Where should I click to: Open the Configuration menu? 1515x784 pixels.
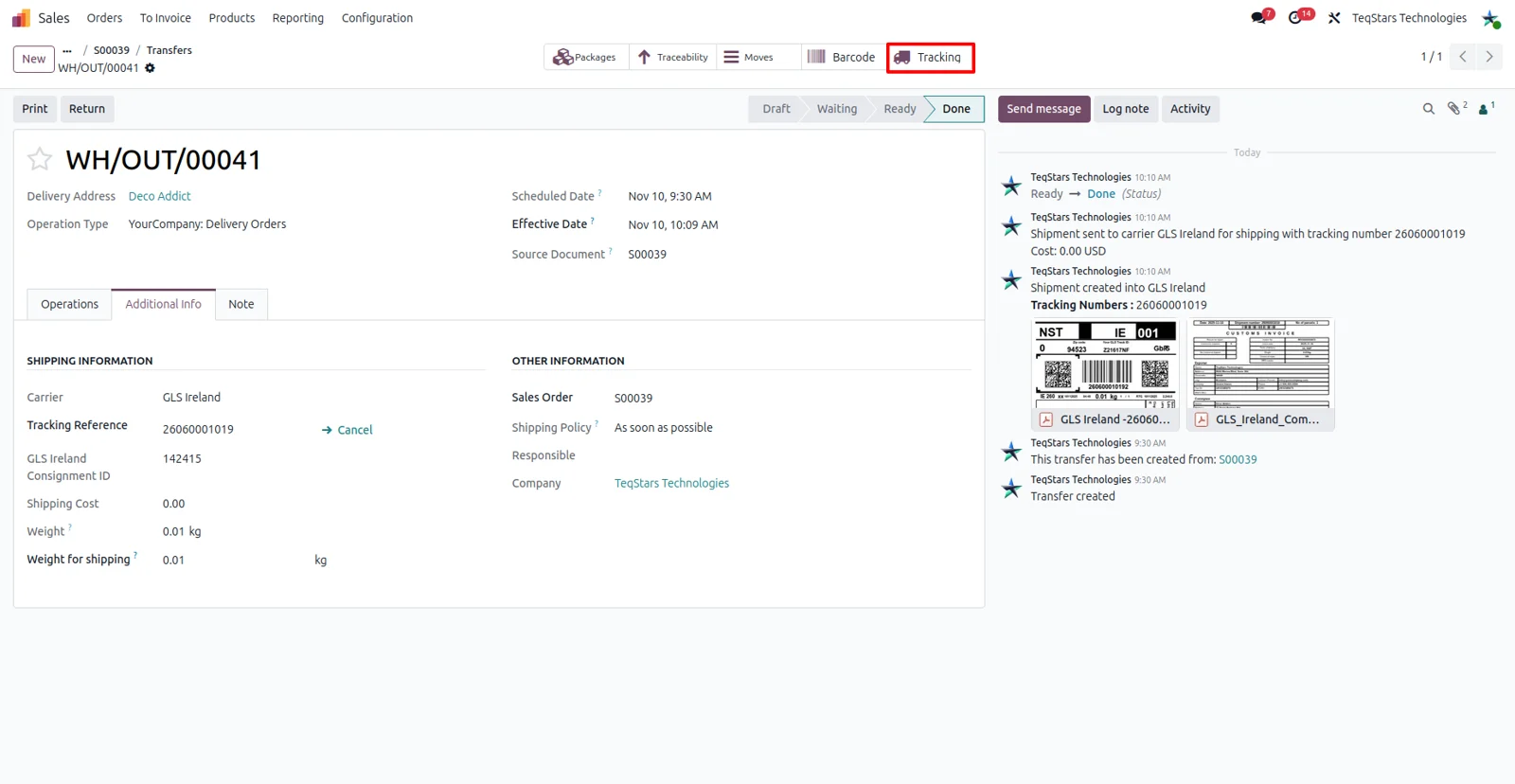click(377, 18)
